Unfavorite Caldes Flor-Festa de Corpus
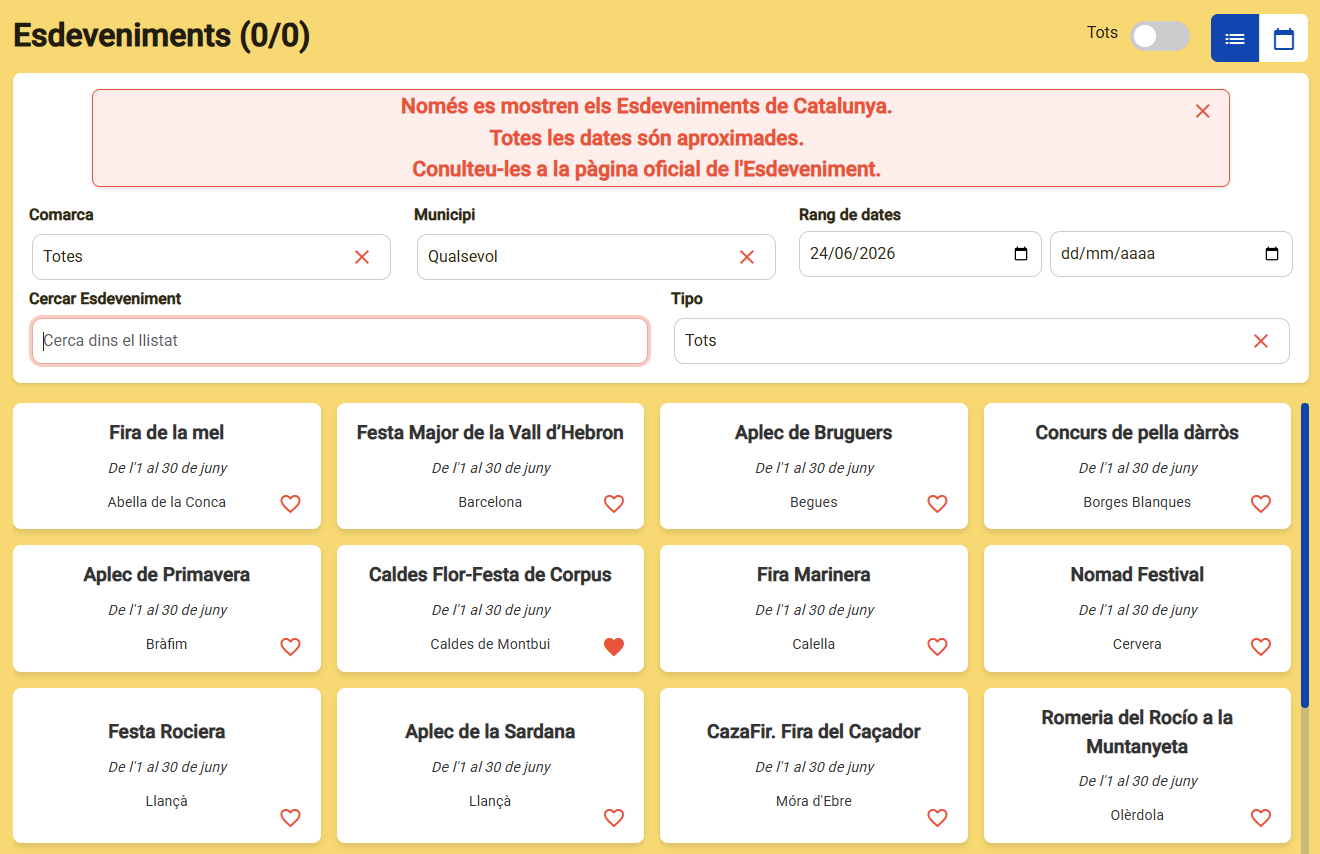The height and width of the screenshot is (854, 1320). tap(614, 647)
